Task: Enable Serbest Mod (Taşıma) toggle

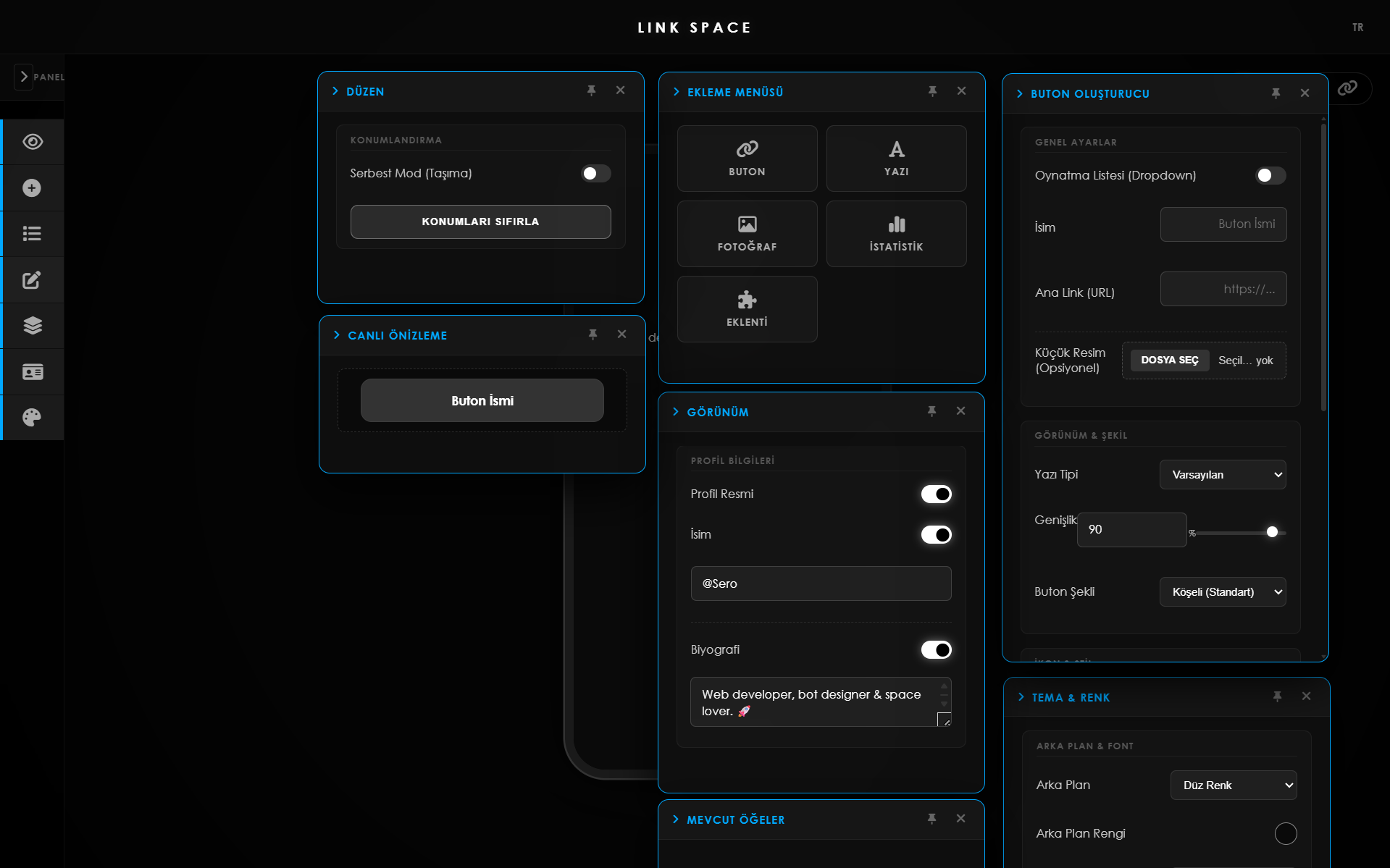Action: (595, 174)
